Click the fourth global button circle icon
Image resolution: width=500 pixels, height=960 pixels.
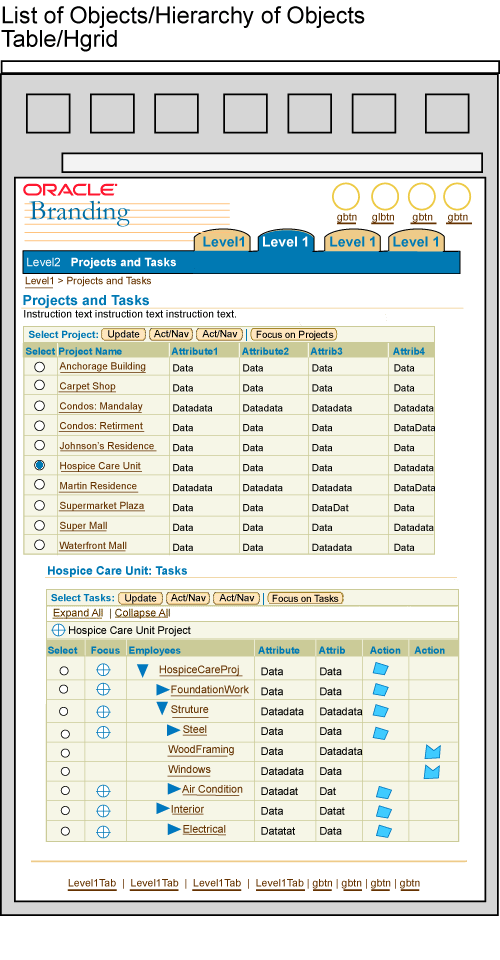point(457,197)
